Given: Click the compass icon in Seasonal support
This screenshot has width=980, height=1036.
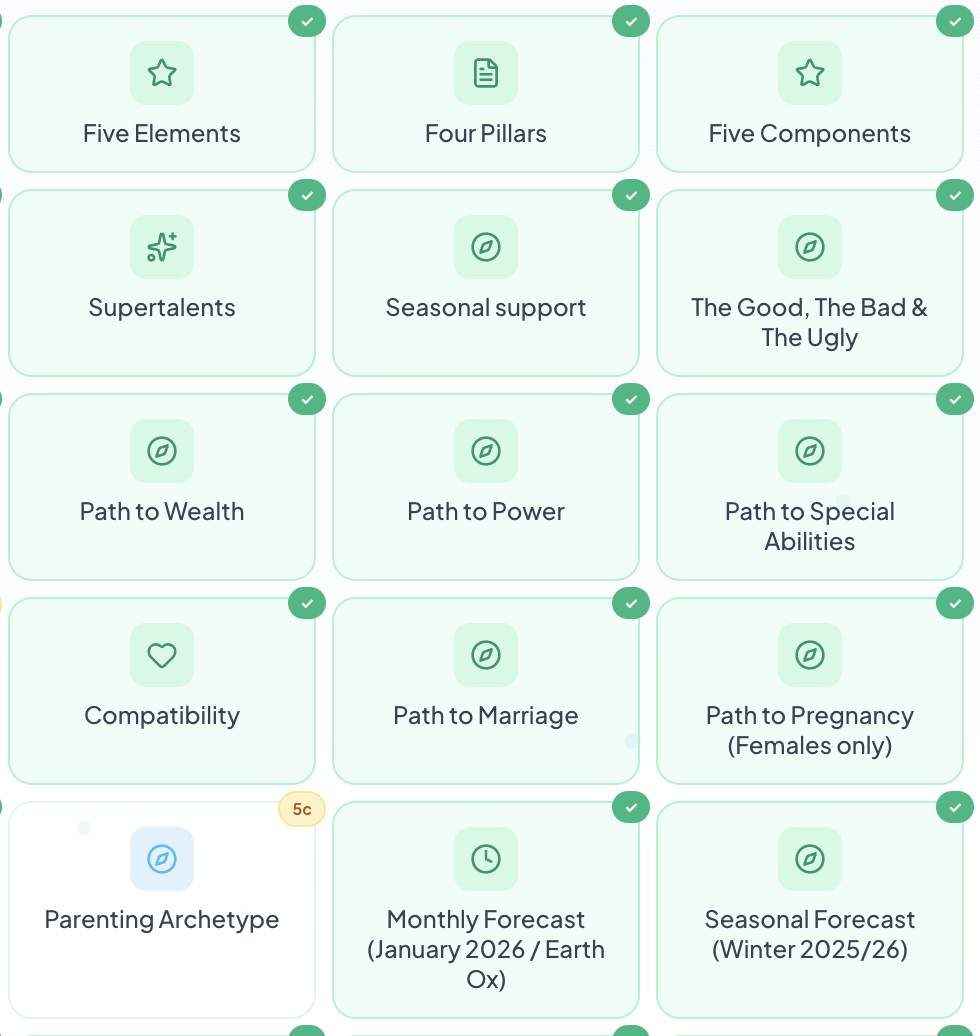Looking at the screenshot, I should pos(486,247).
